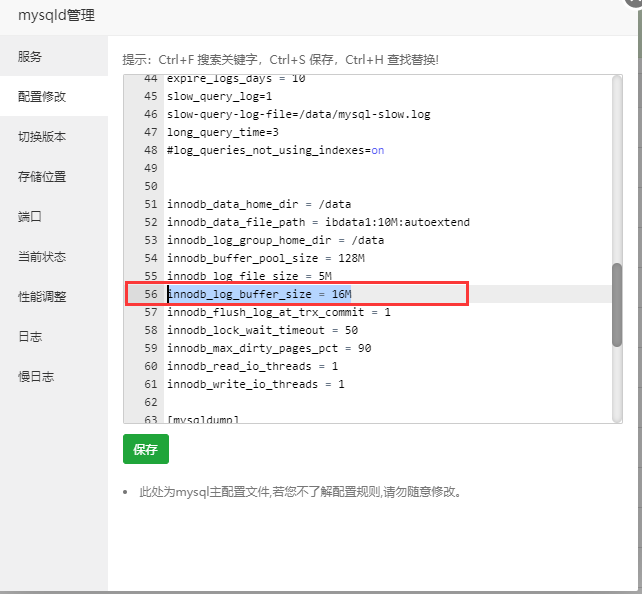Click the long_query_time=3 line
Screen dimensions: 642x594
tap(222, 132)
